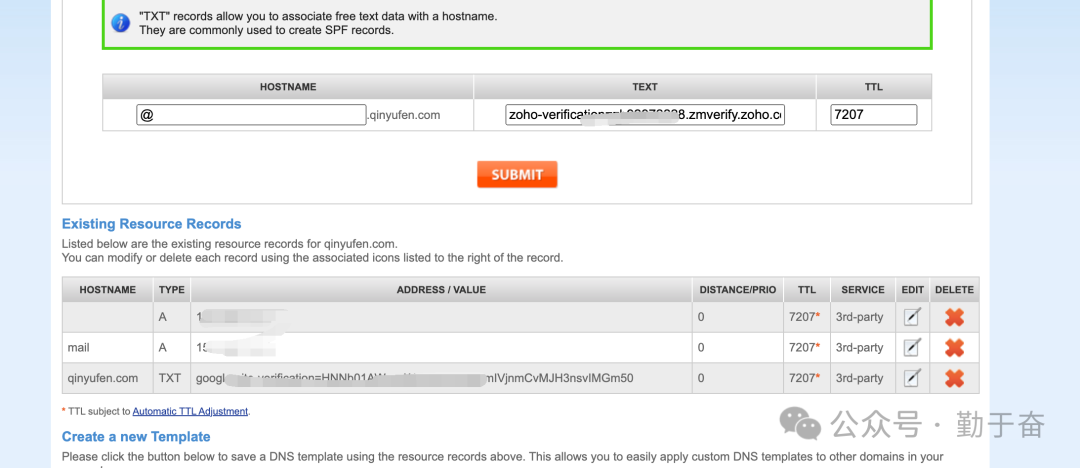Click the google-site-verification TXT value
Image resolution: width=1080 pixels, height=468 pixels.
click(x=414, y=378)
